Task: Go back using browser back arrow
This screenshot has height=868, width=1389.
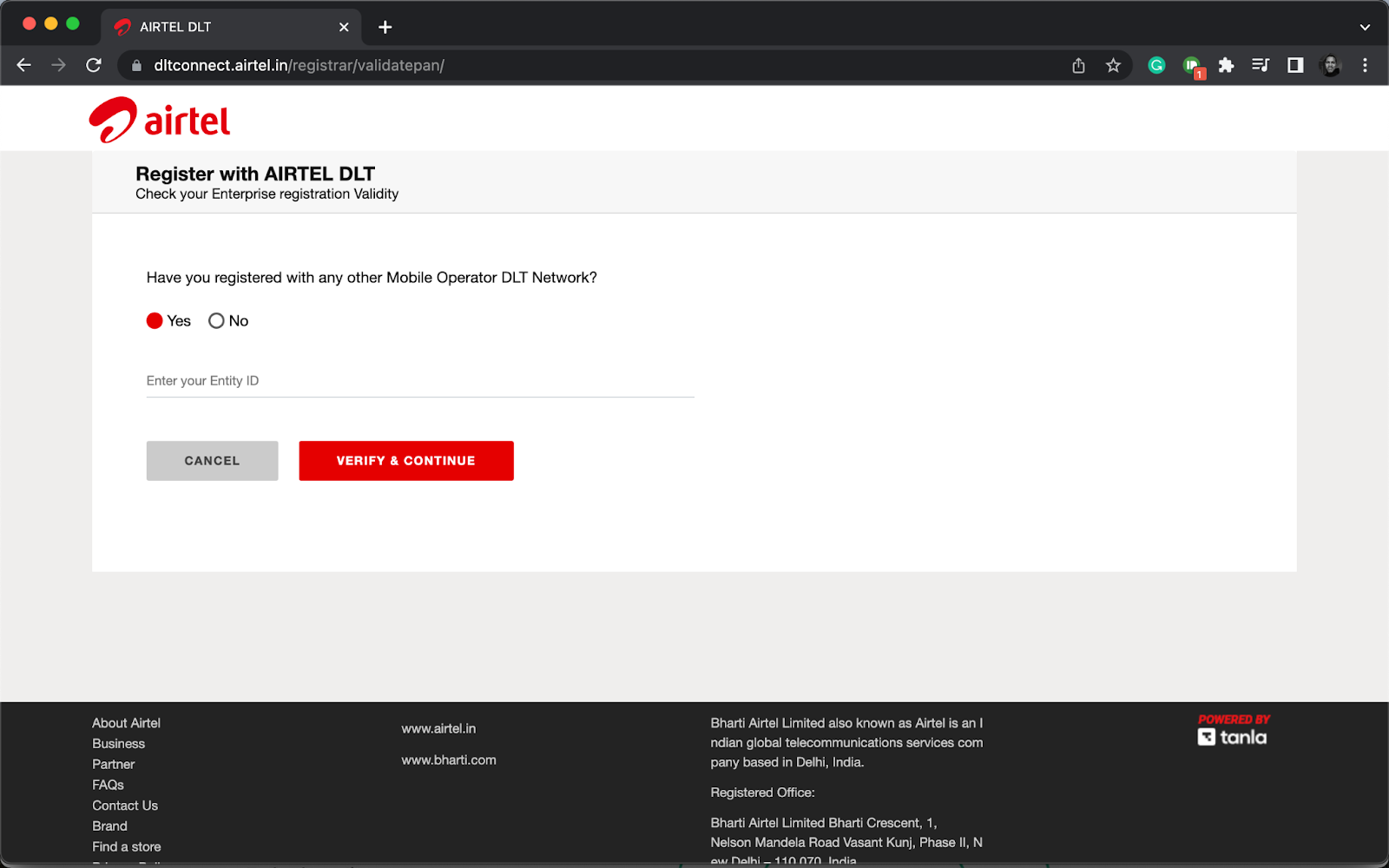Action: point(23,65)
